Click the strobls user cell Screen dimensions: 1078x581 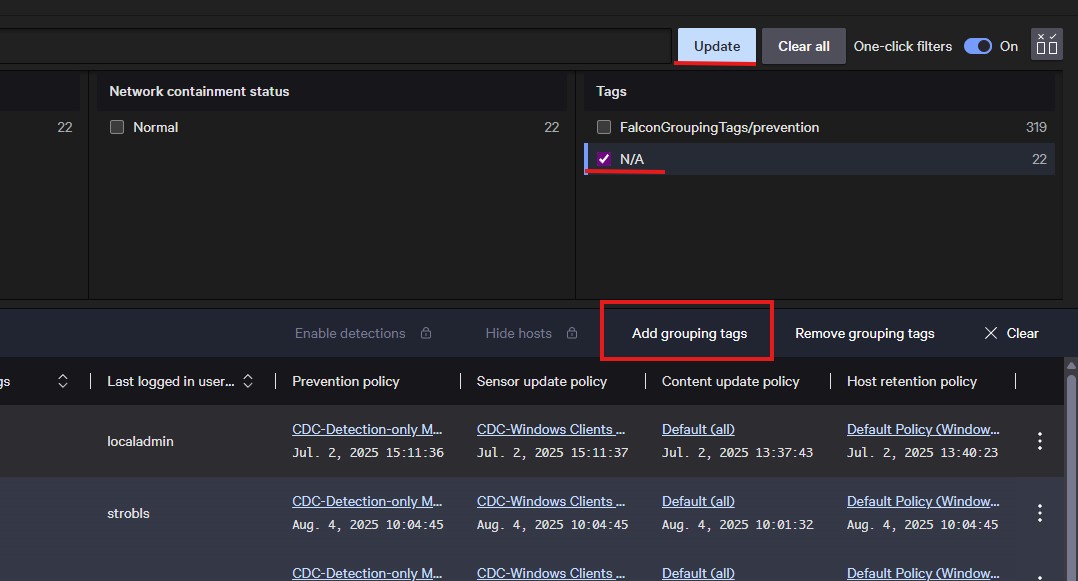pyautogui.click(x=128, y=514)
